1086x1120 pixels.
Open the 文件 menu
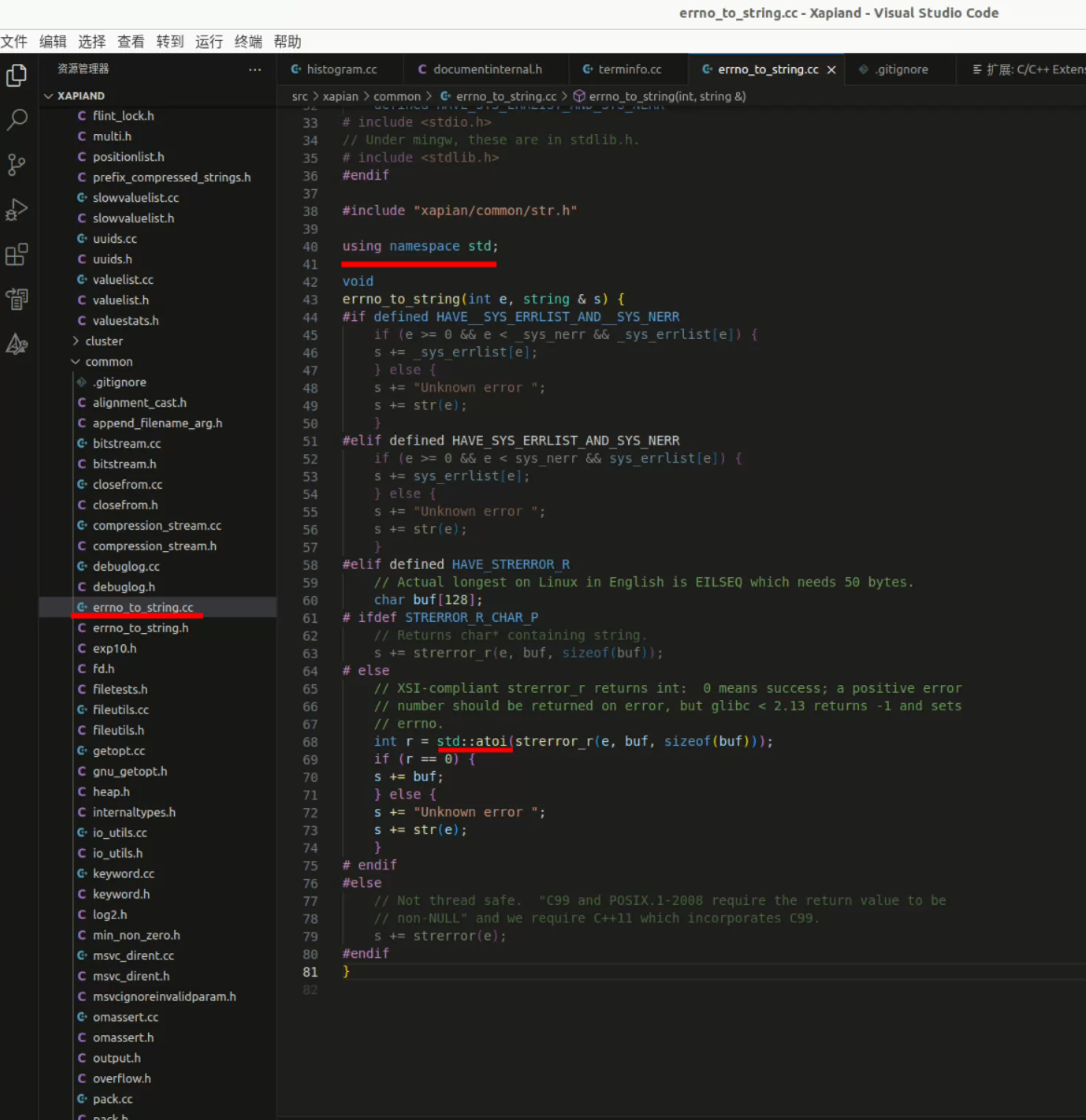(x=14, y=42)
